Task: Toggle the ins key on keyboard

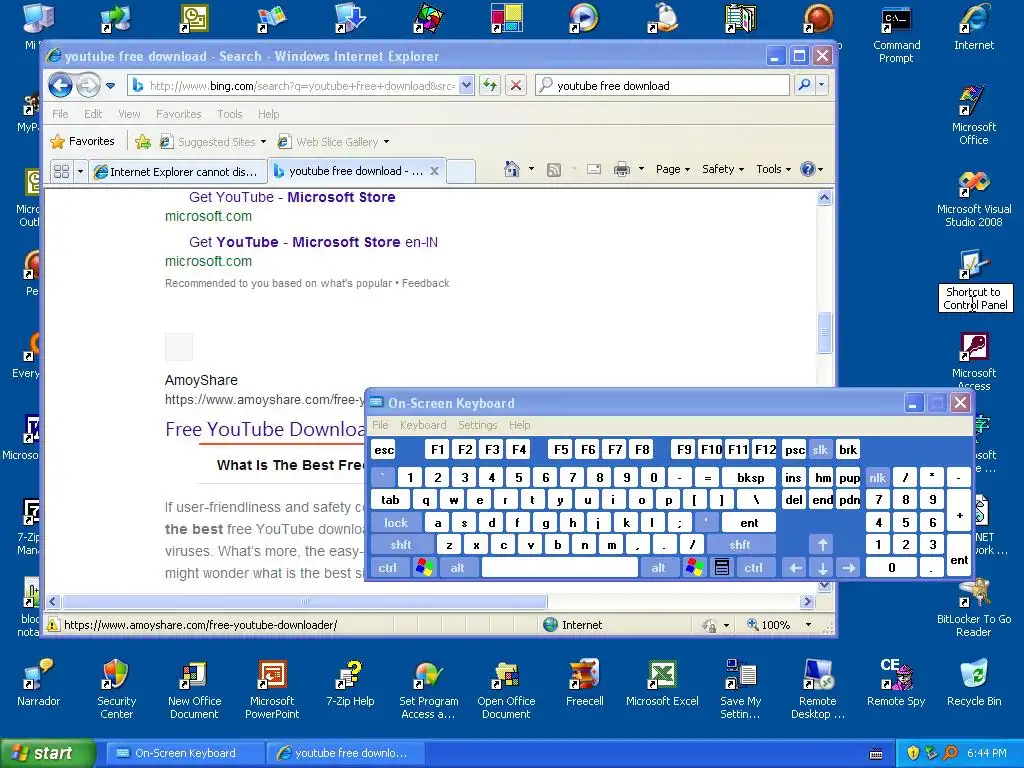Action: click(x=793, y=477)
